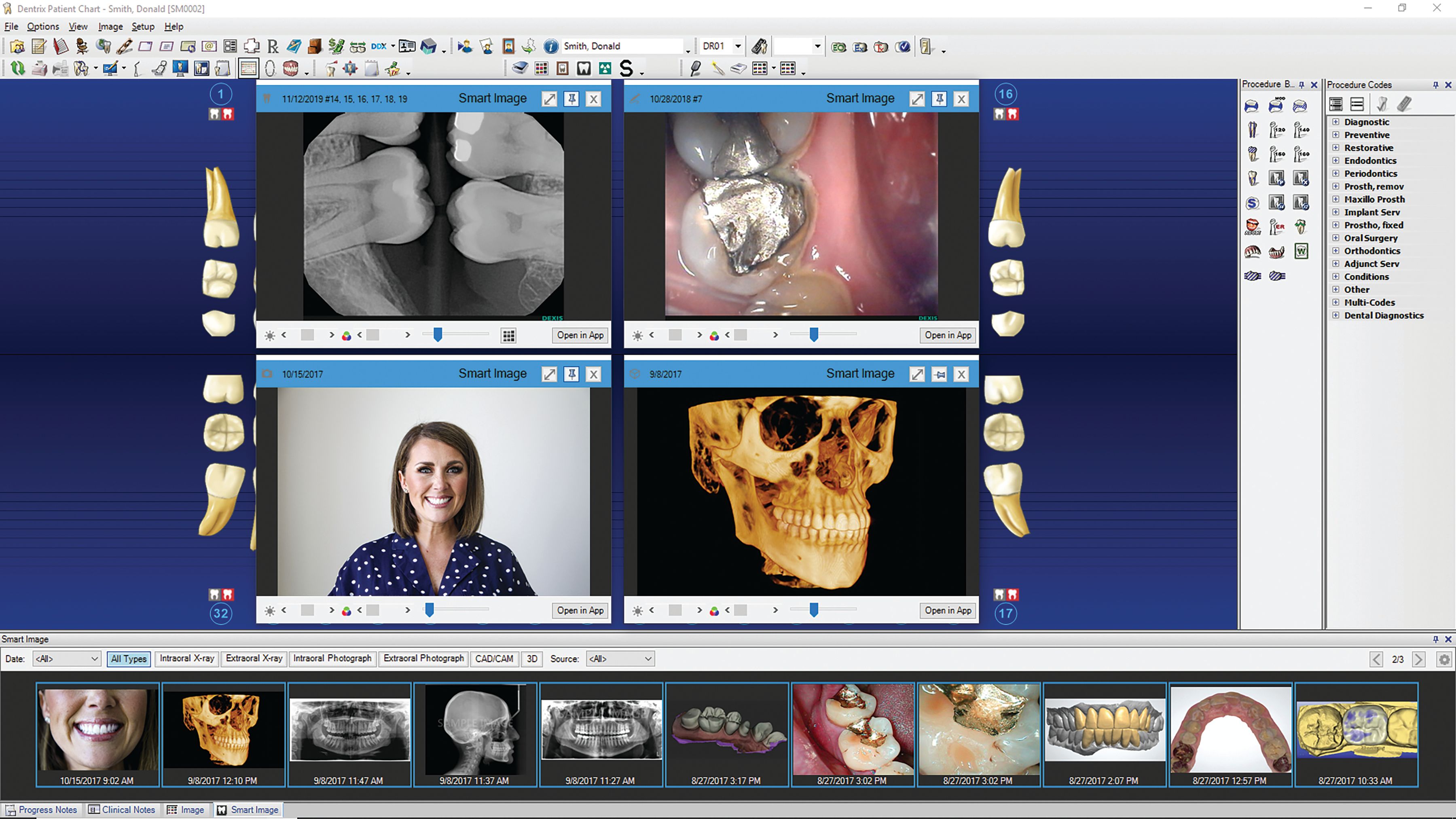Open the Date filter dropdown
Image resolution: width=1456 pixels, height=819 pixels.
67,658
